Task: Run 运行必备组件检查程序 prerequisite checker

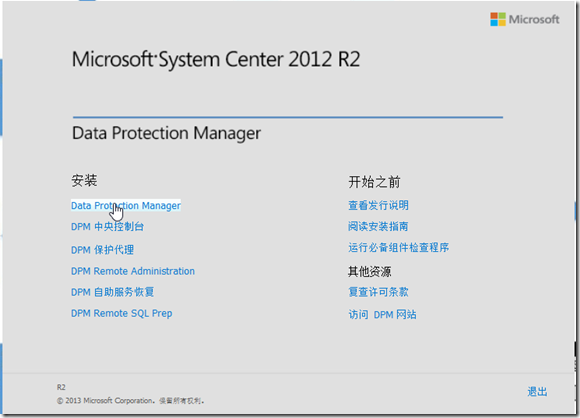Action: click(398, 247)
